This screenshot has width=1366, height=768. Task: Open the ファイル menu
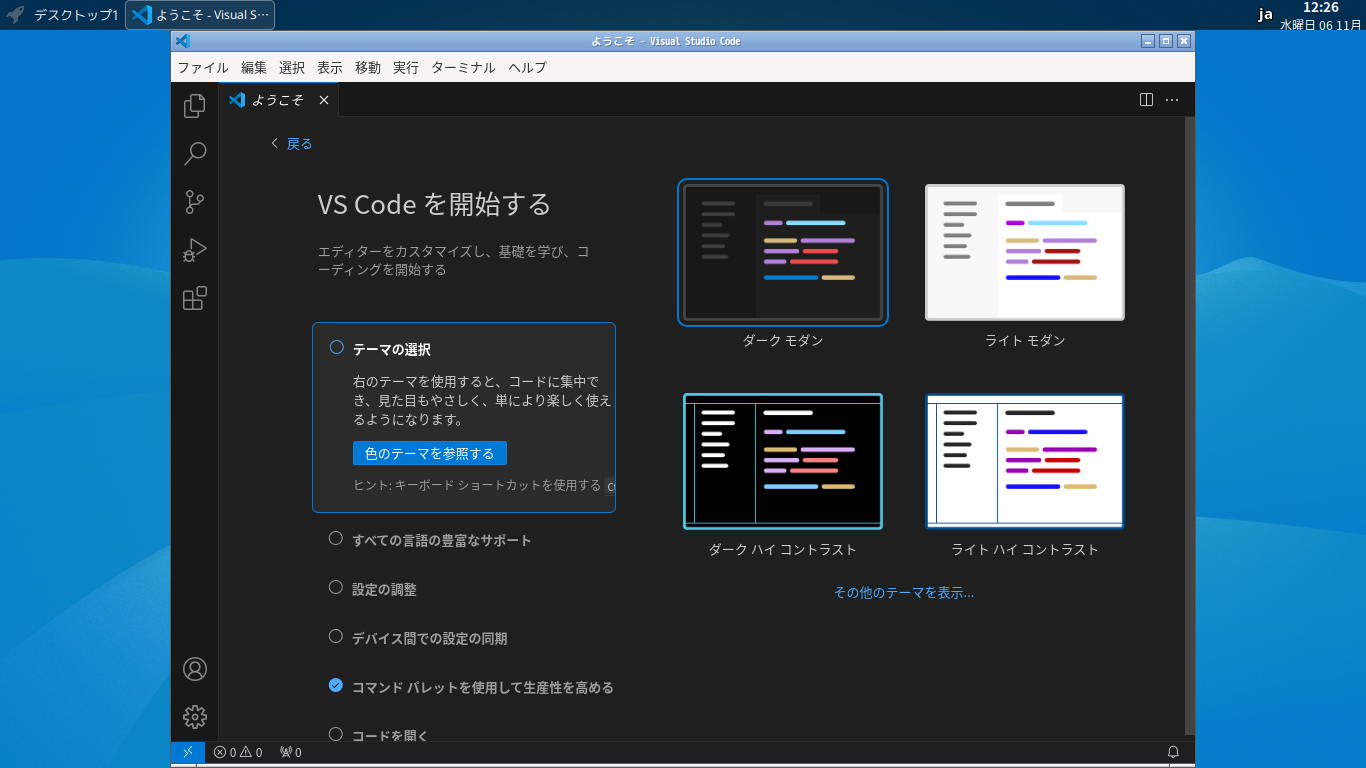(203, 68)
